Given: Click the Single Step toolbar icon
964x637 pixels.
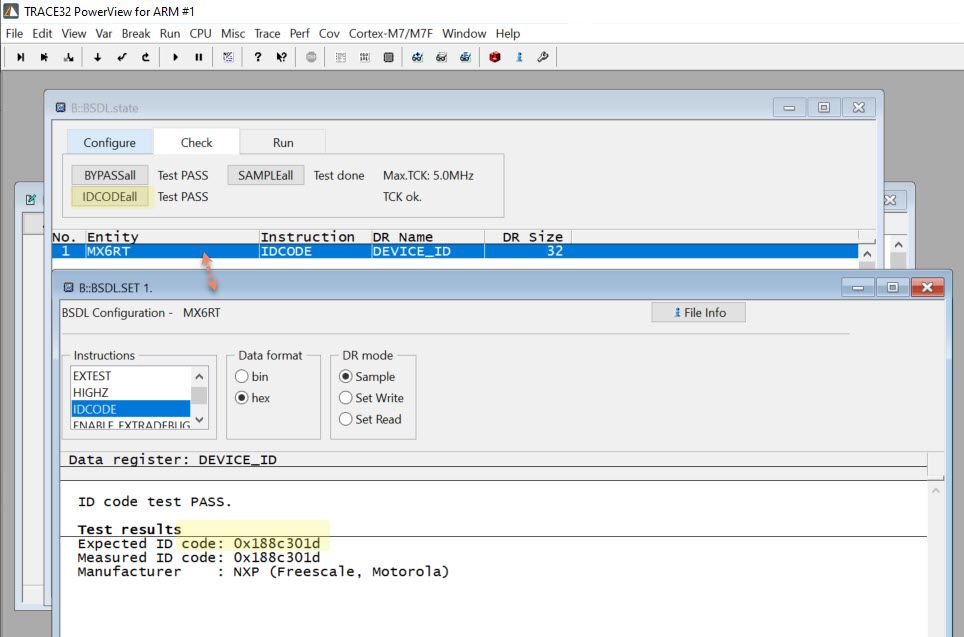Looking at the screenshot, I should [x=20, y=57].
